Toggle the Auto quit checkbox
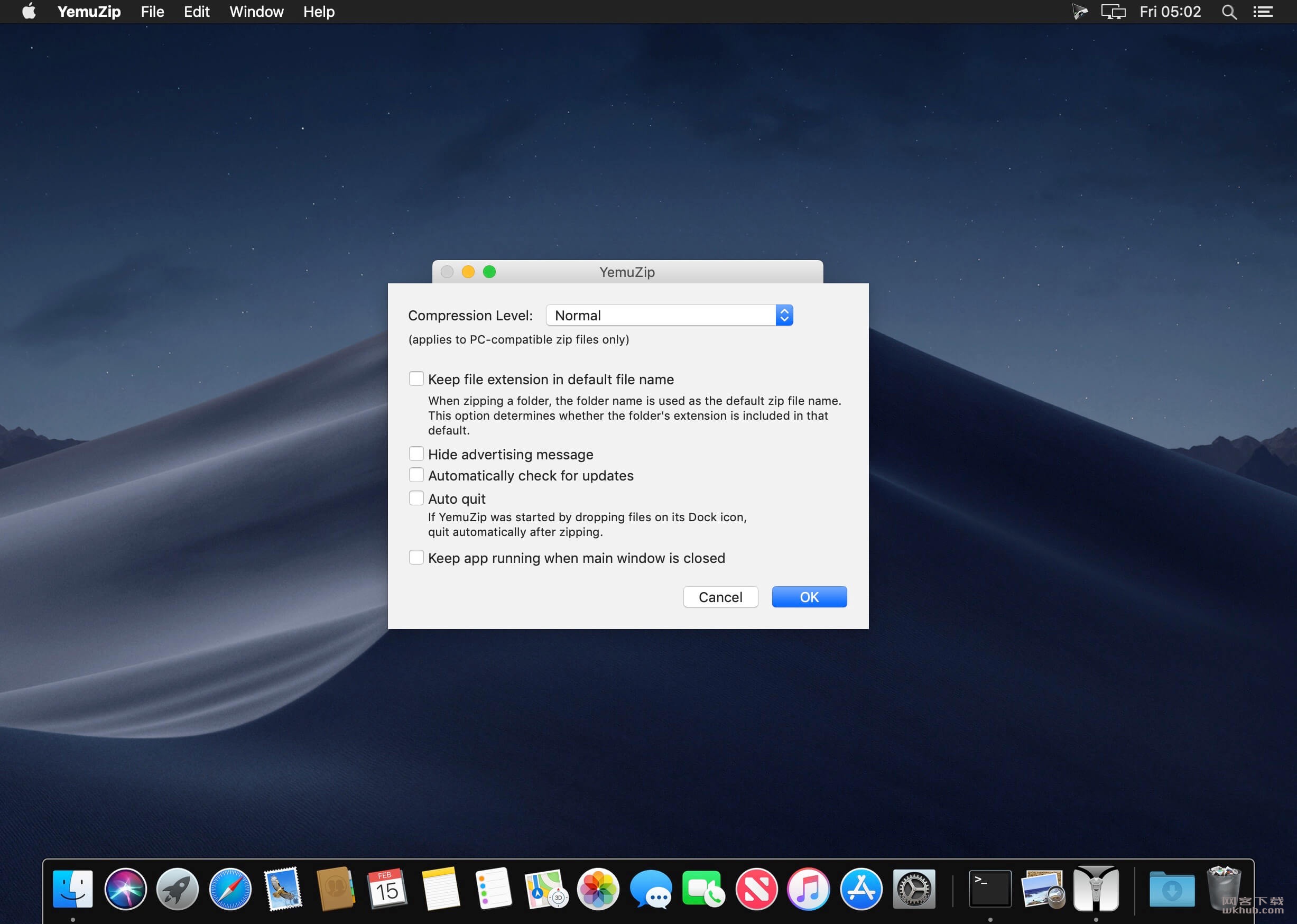The height and width of the screenshot is (924, 1297). point(416,498)
